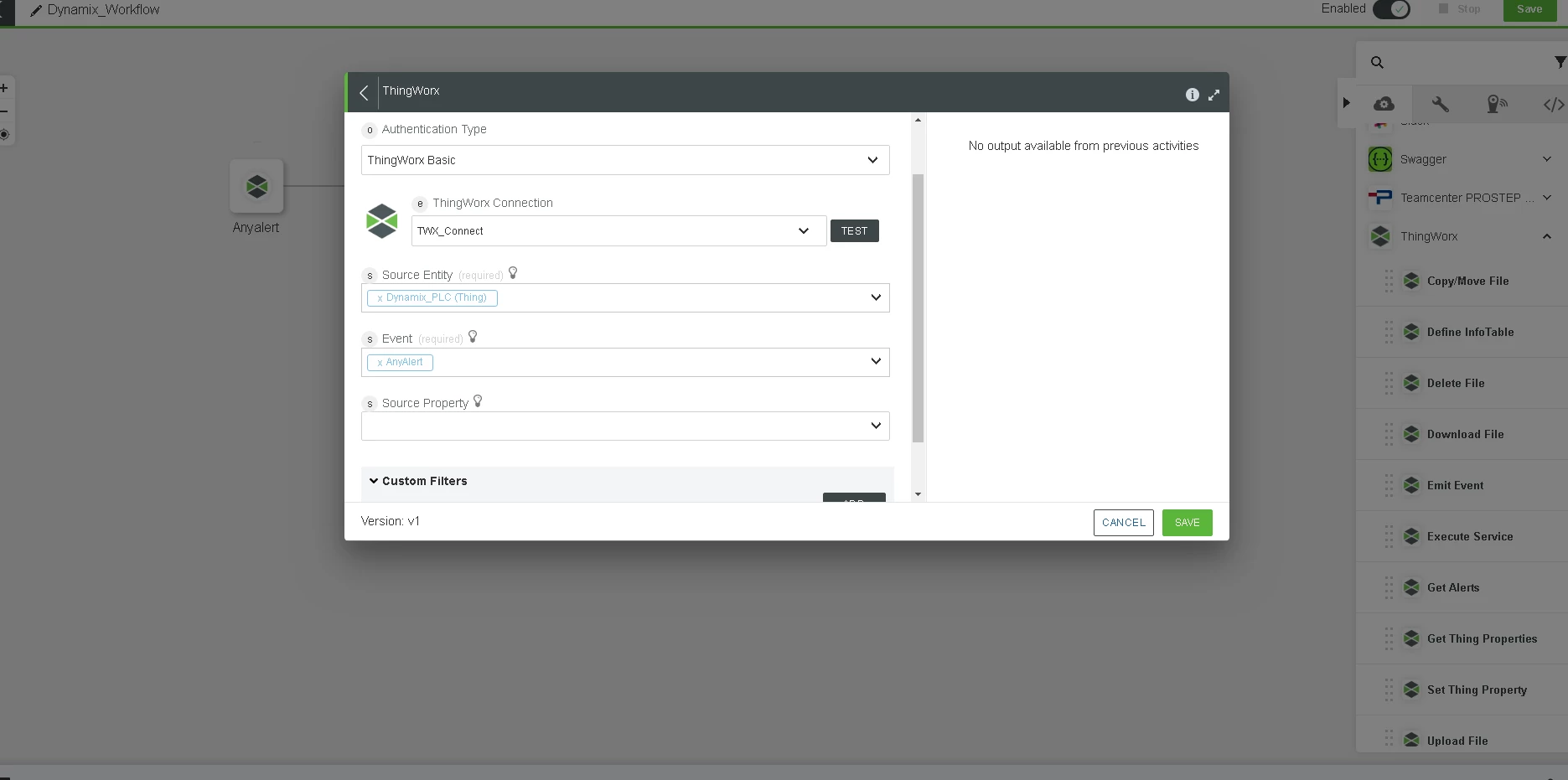Select the Emit Event action
Viewport: 1568px width, 780px height.
tap(1462, 485)
